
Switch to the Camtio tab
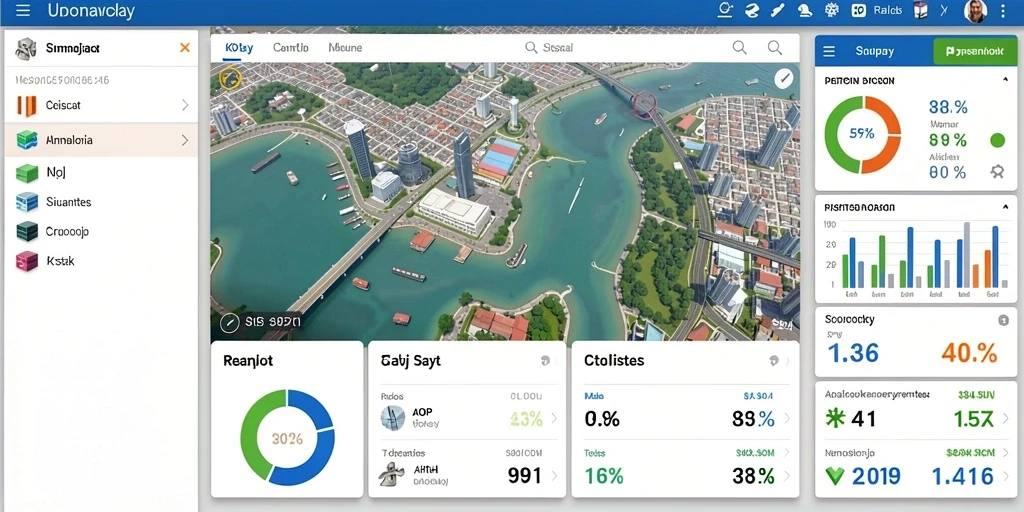click(291, 48)
